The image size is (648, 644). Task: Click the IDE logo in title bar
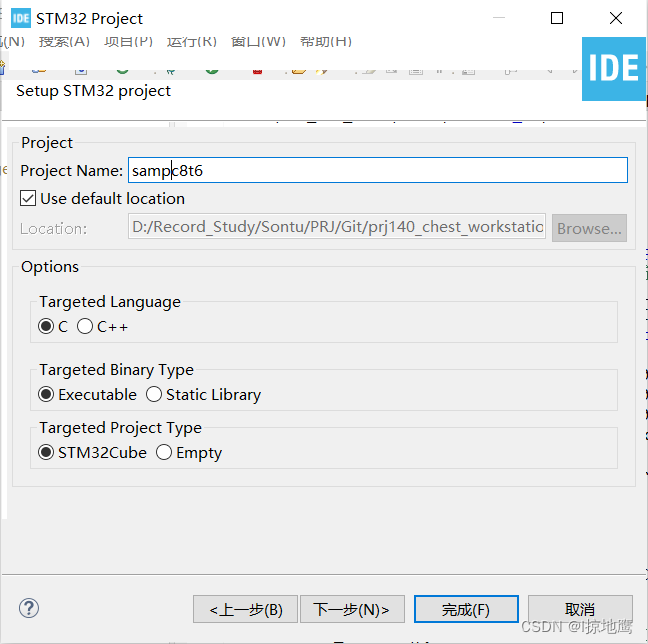[21, 19]
